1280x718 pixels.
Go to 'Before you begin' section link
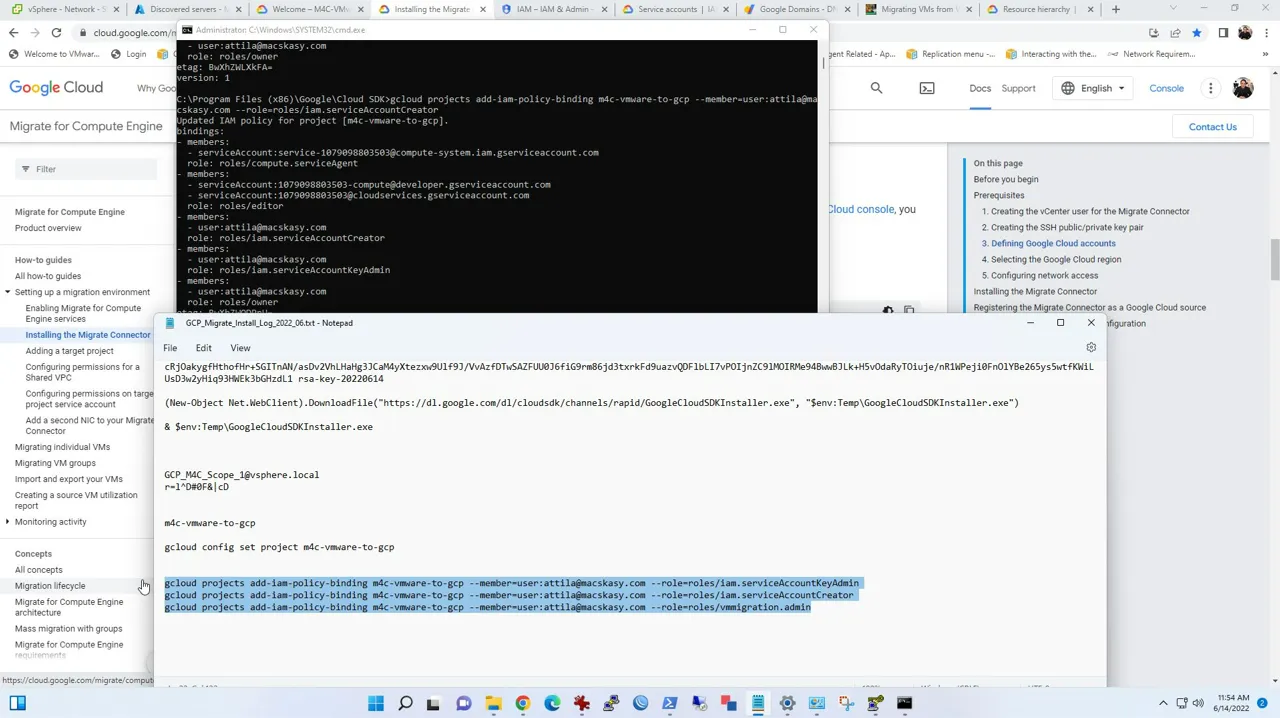(x=1006, y=179)
